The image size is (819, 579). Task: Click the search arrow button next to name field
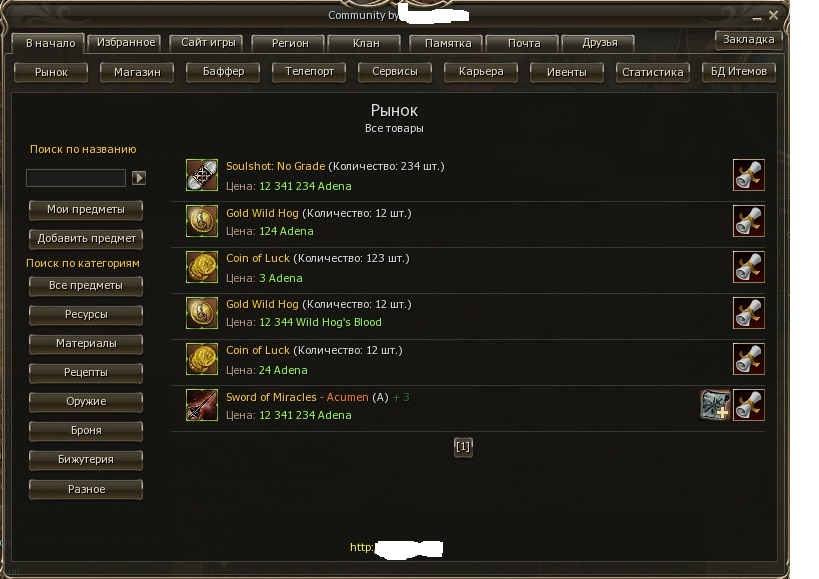pyautogui.click(x=139, y=178)
